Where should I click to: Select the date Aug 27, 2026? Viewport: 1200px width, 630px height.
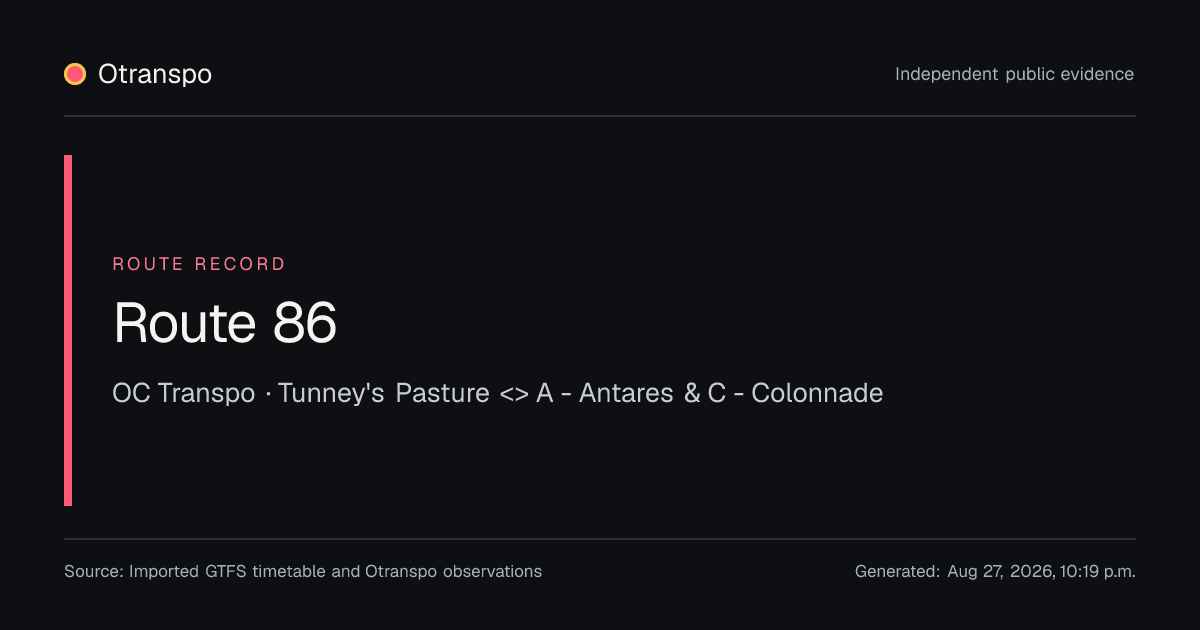tap(999, 572)
